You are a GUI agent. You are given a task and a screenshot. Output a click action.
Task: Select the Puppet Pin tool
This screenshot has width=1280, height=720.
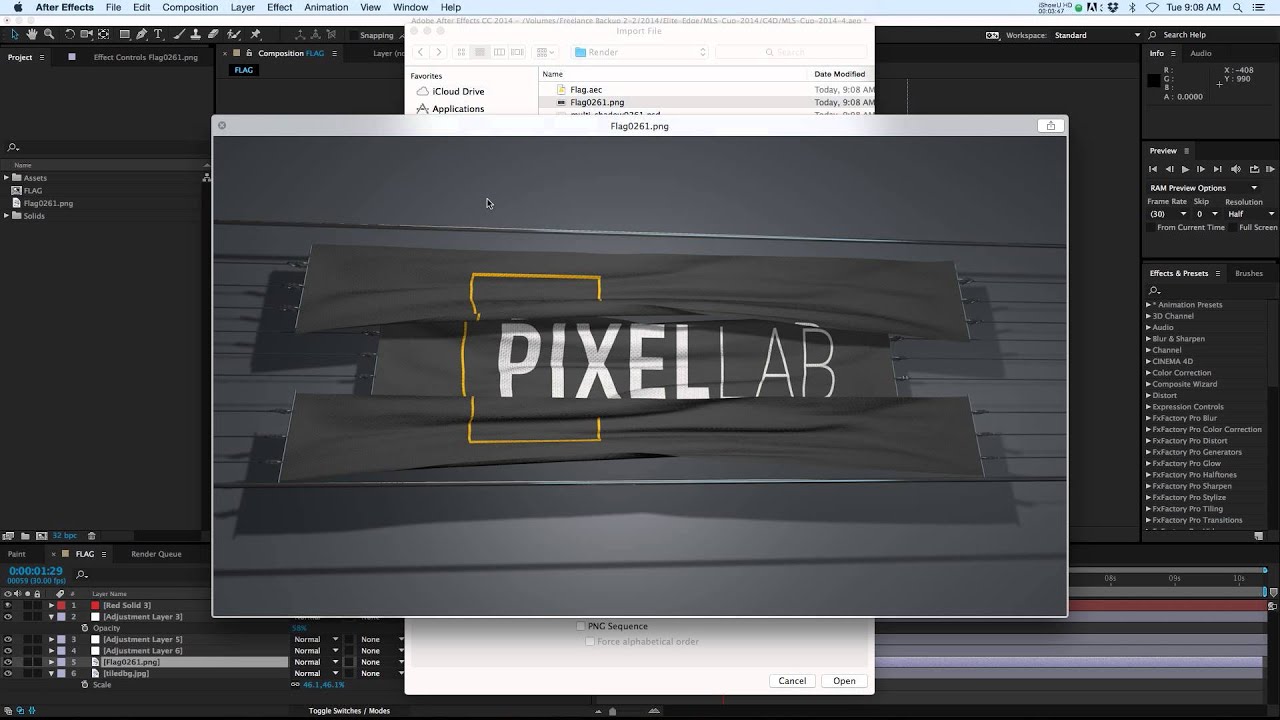click(256, 34)
